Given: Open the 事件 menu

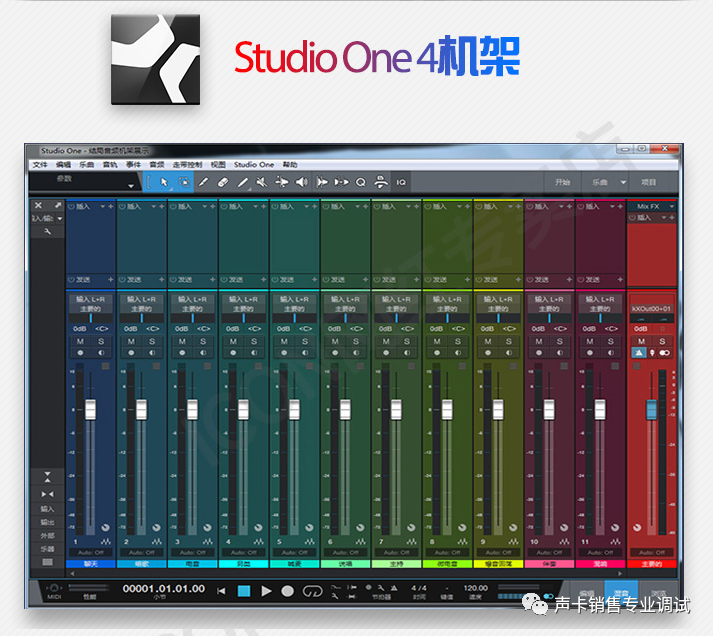Looking at the screenshot, I should click(133, 165).
